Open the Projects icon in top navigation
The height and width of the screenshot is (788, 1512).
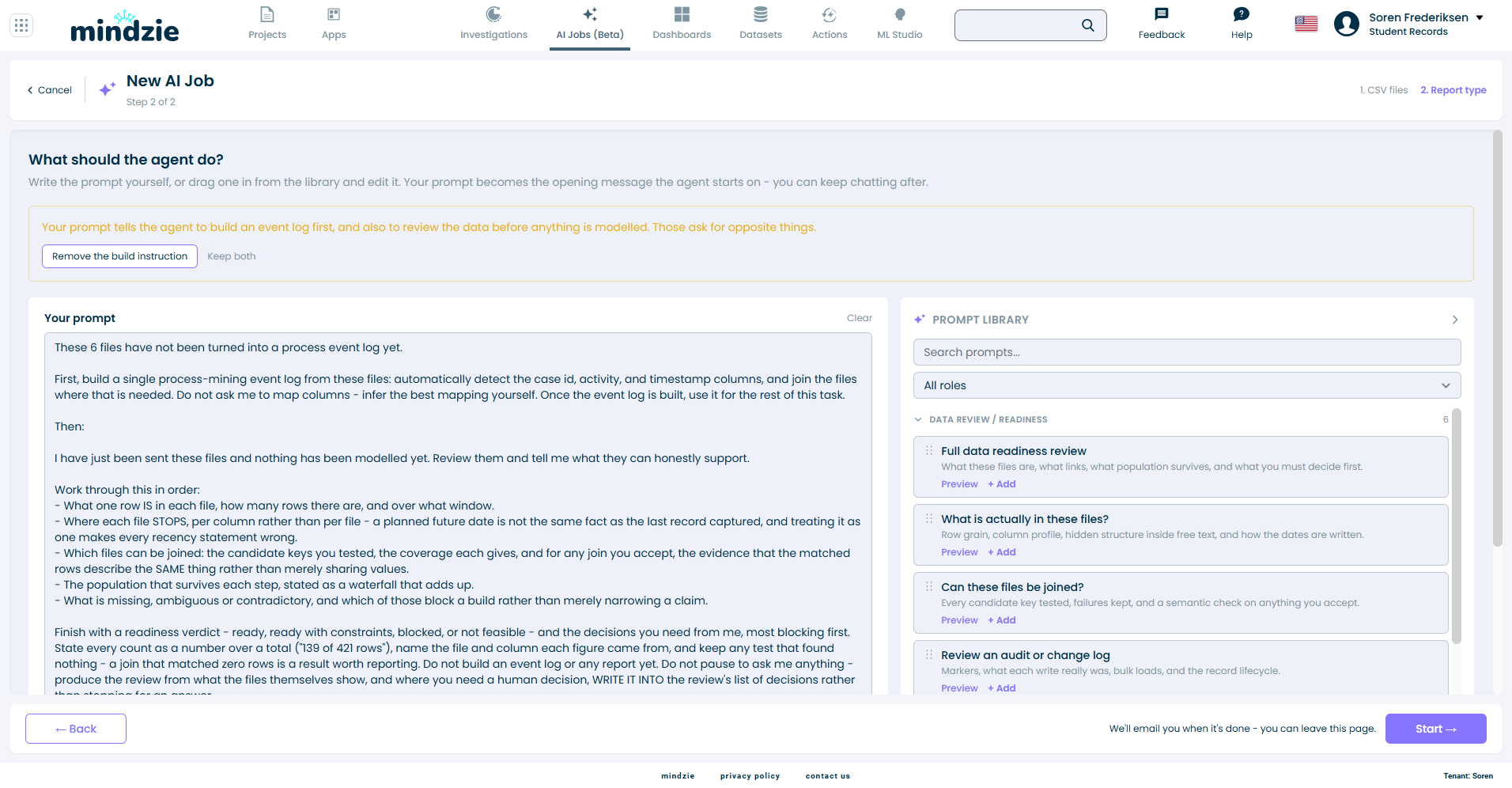[x=267, y=14]
